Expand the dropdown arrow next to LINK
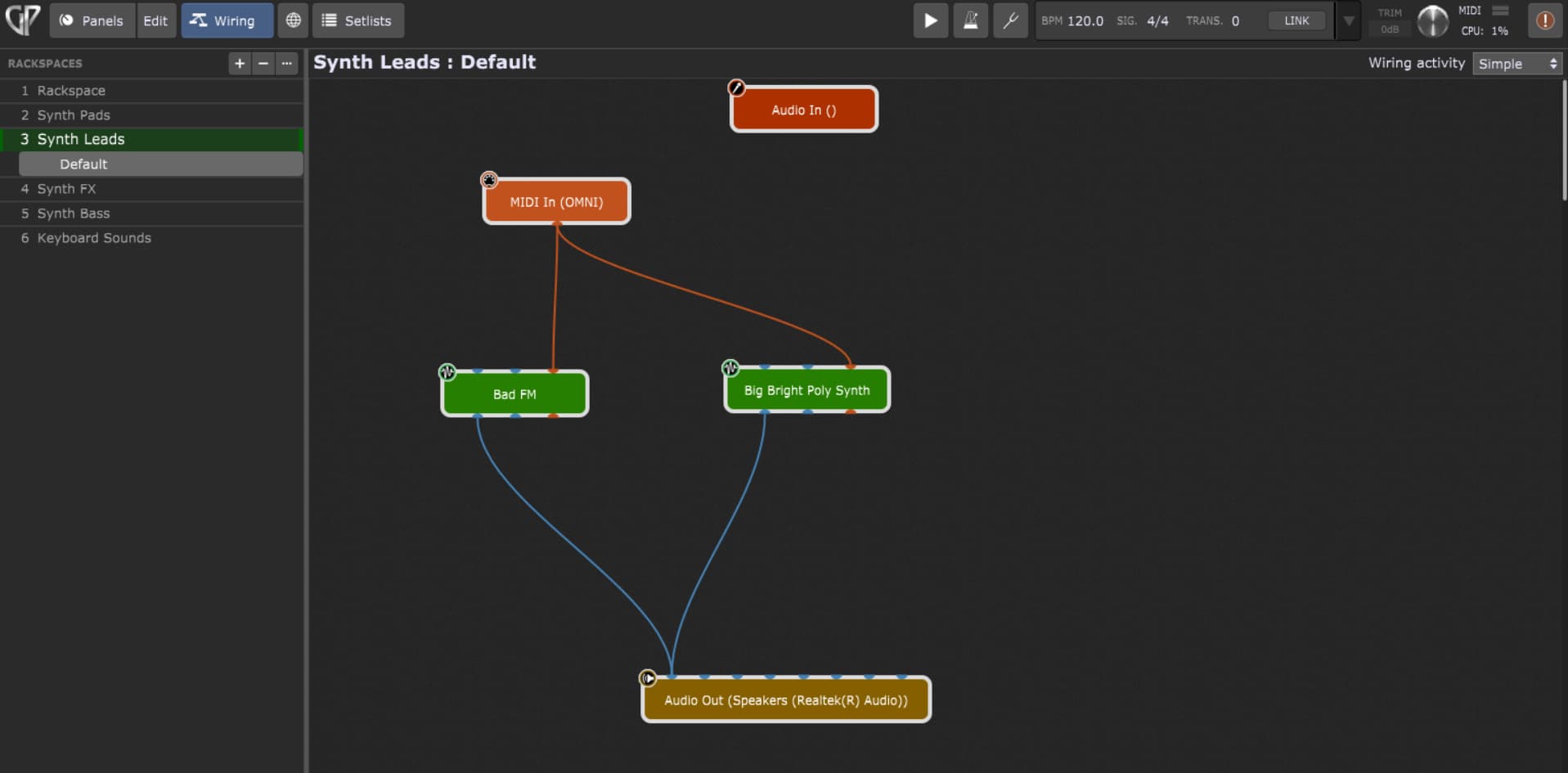This screenshot has width=1568, height=773. [1348, 20]
